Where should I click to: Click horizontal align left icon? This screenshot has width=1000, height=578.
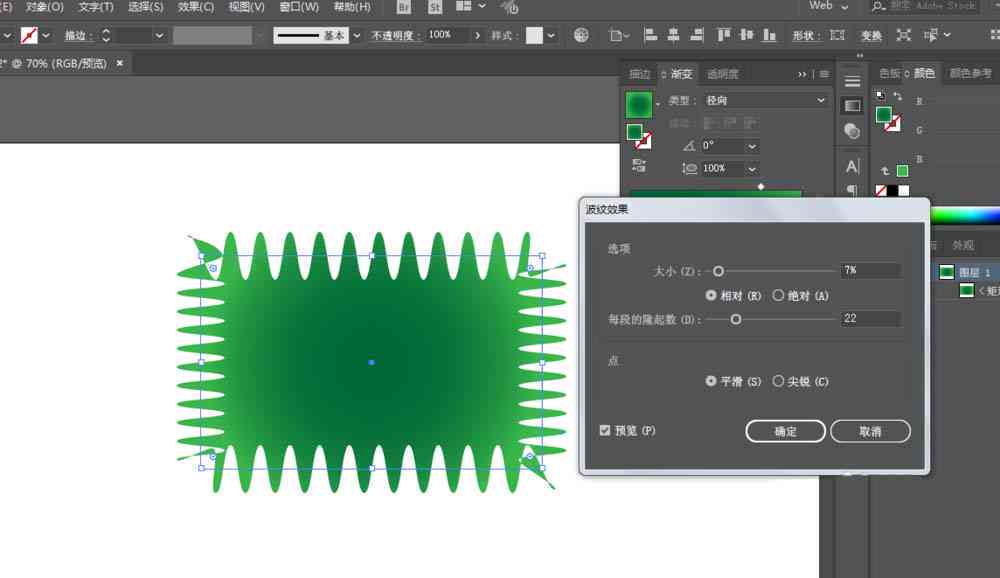(x=651, y=35)
